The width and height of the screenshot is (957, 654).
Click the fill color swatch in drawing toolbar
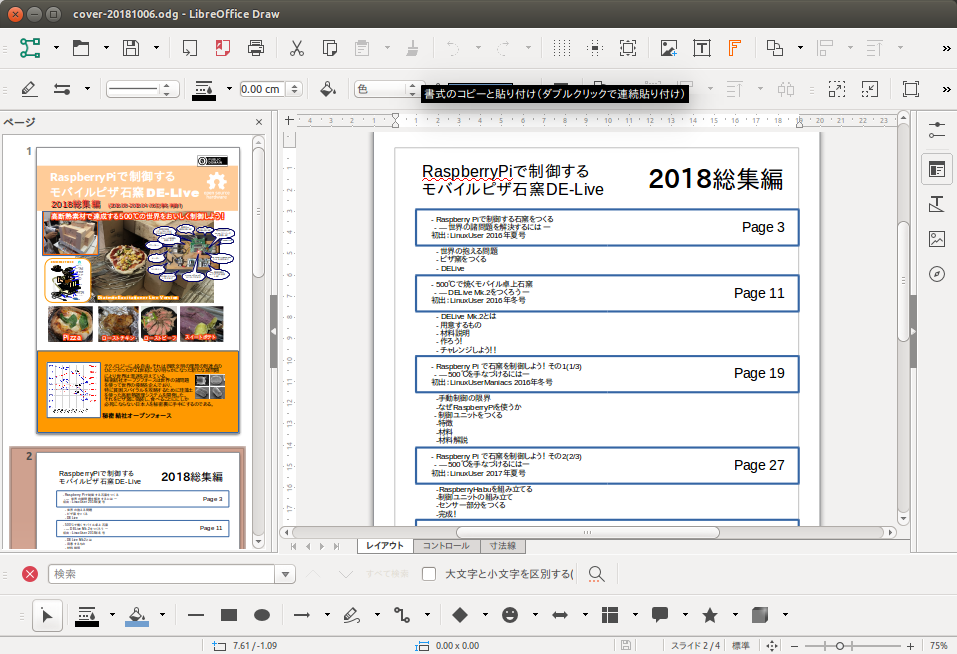137,615
